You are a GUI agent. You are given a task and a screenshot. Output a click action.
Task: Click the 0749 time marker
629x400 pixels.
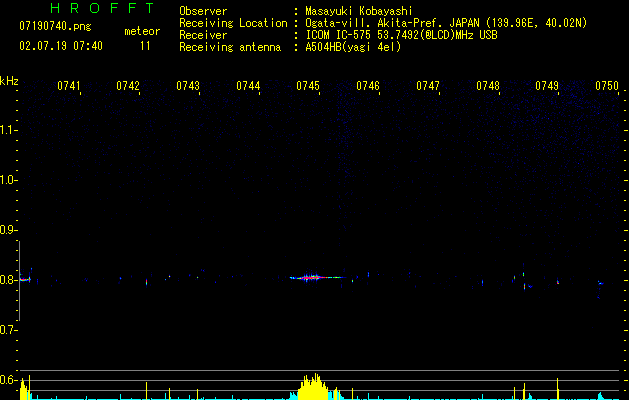547,86
